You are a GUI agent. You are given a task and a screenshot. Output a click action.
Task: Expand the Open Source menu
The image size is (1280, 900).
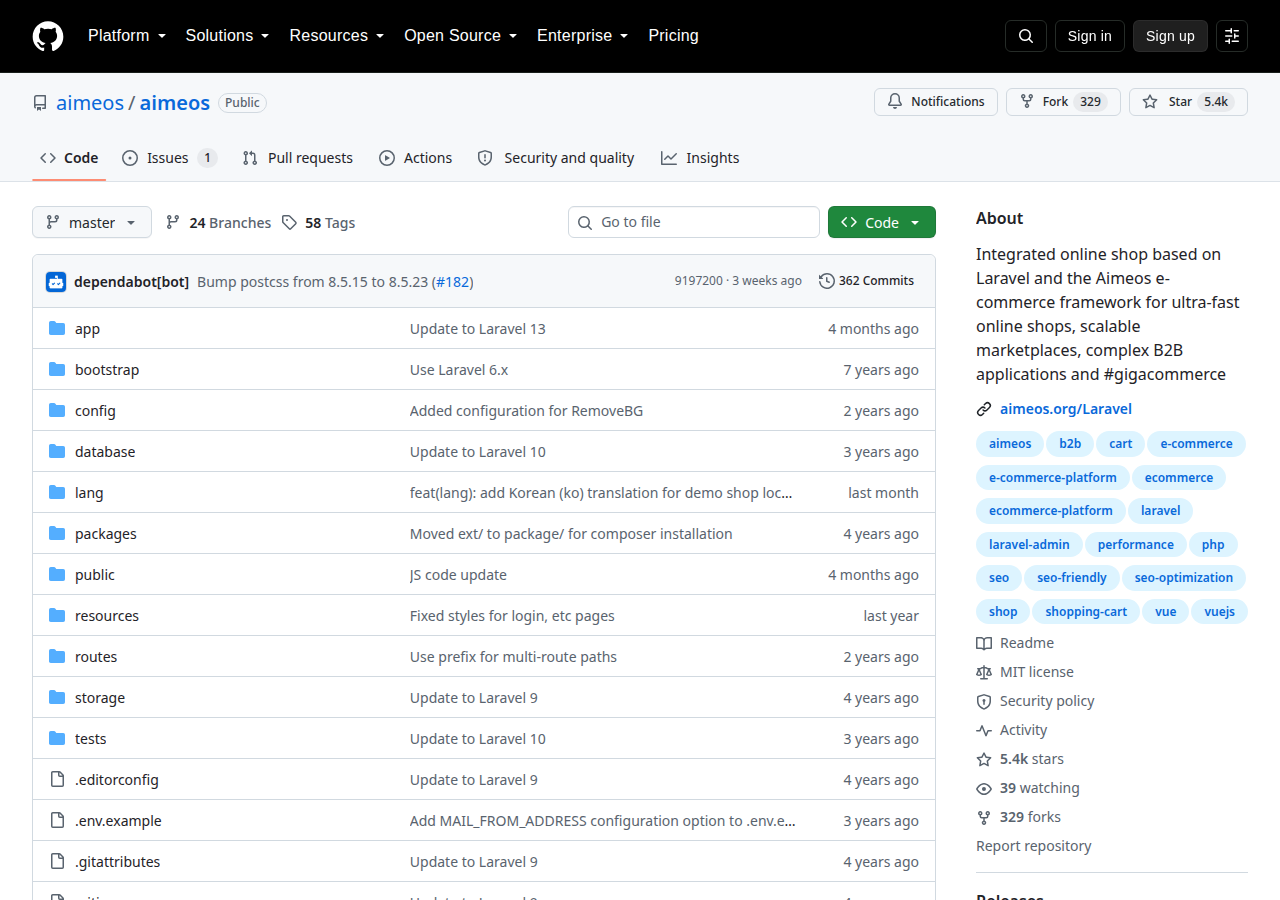pyautogui.click(x=461, y=36)
